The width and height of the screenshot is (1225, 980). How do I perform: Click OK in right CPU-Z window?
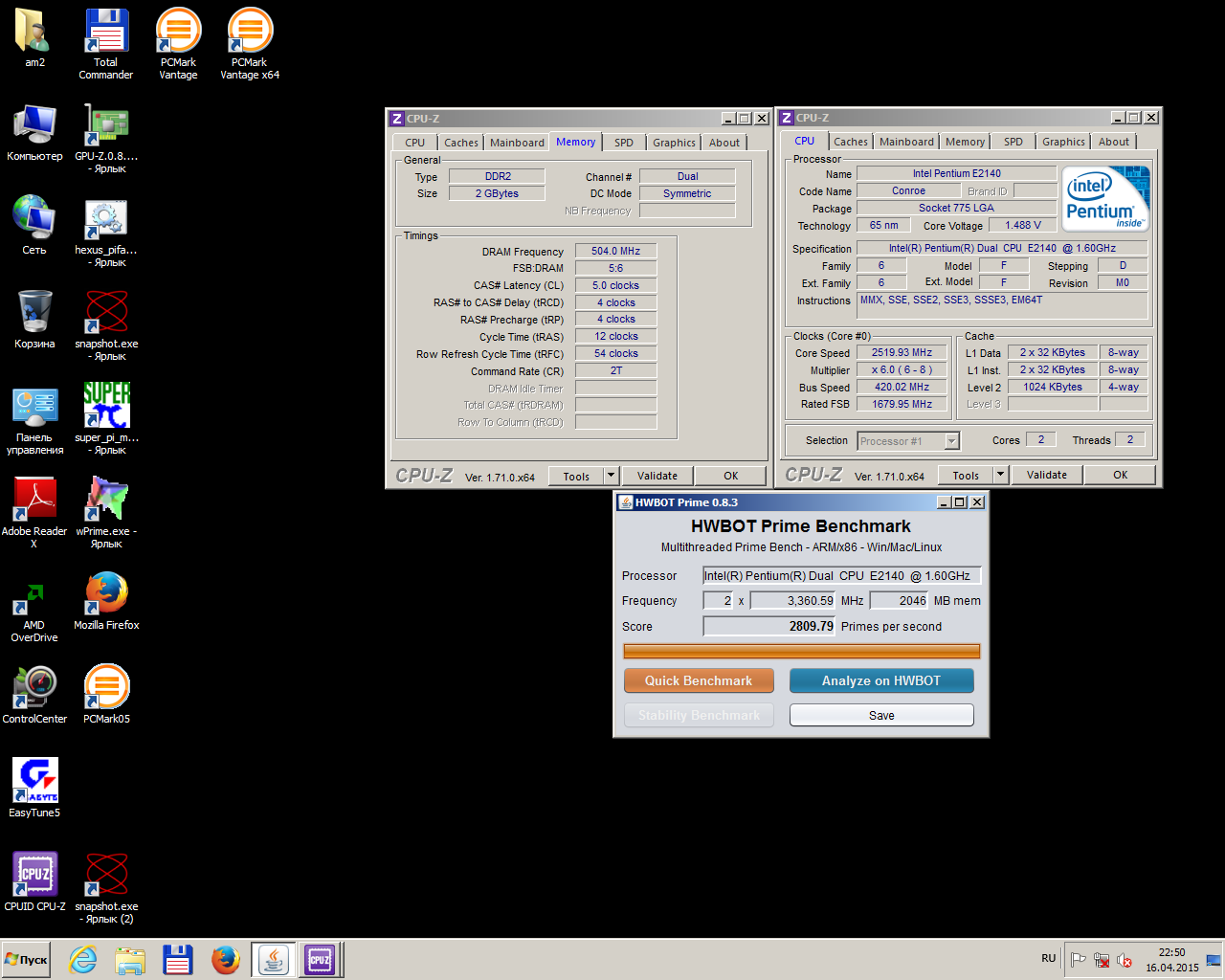tap(1121, 475)
